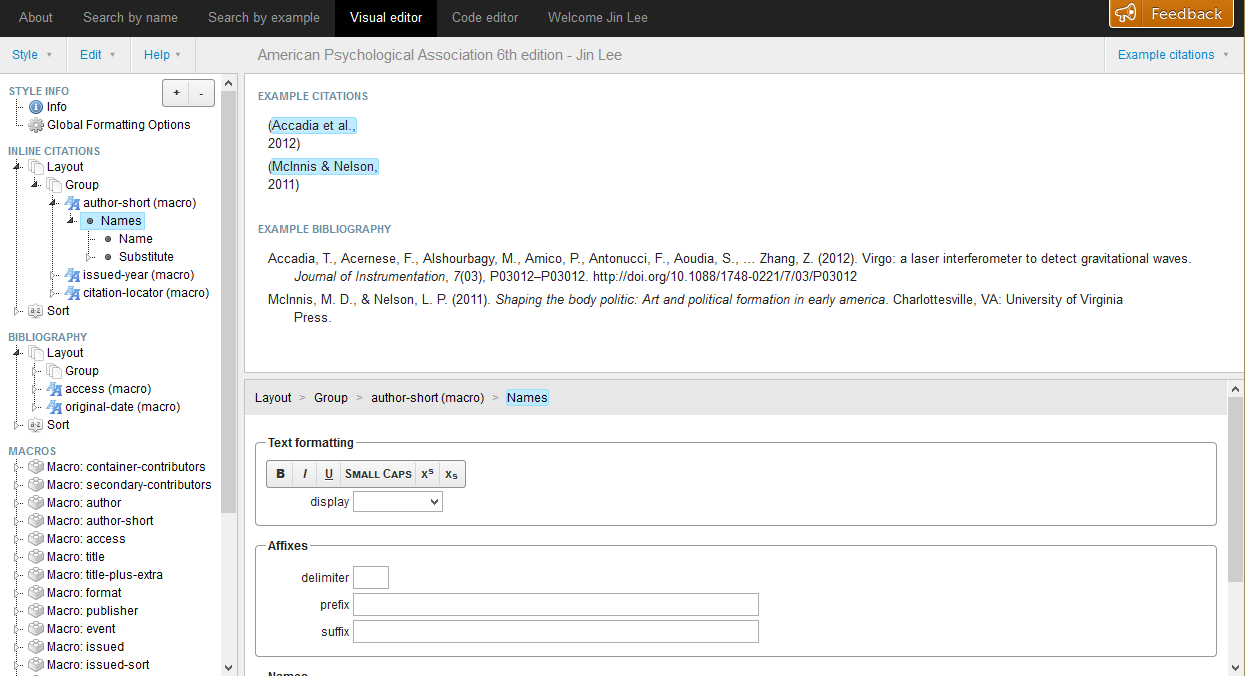
Task: Click the Welcome Jin Lee tab
Action: click(x=598, y=17)
